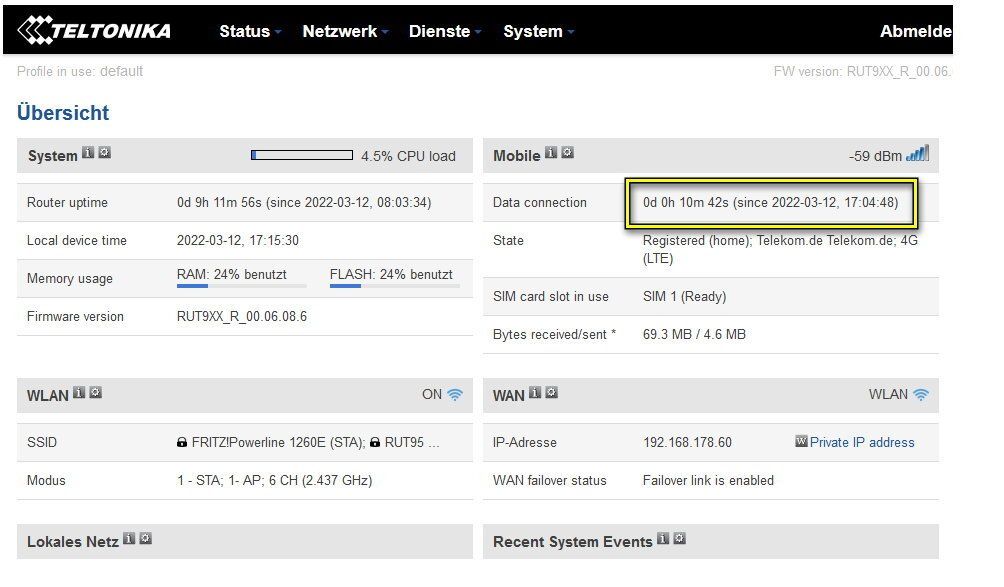This screenshot has height=587, width=1004.
Task: Open the WLAN panel settings icon
Action: click(x=95, y=393)
